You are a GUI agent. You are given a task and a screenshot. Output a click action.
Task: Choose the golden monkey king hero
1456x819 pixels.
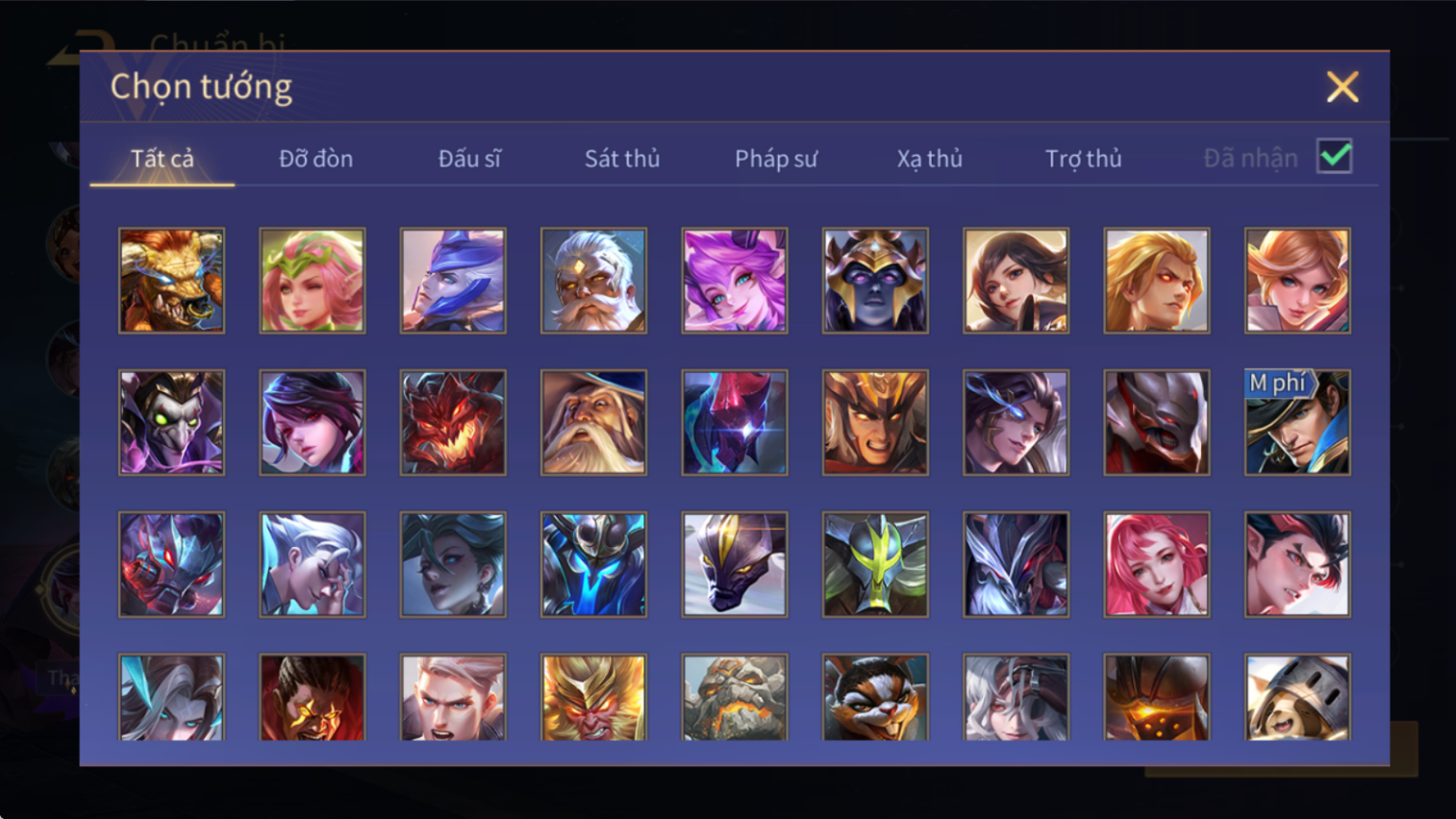coord(593,698)
